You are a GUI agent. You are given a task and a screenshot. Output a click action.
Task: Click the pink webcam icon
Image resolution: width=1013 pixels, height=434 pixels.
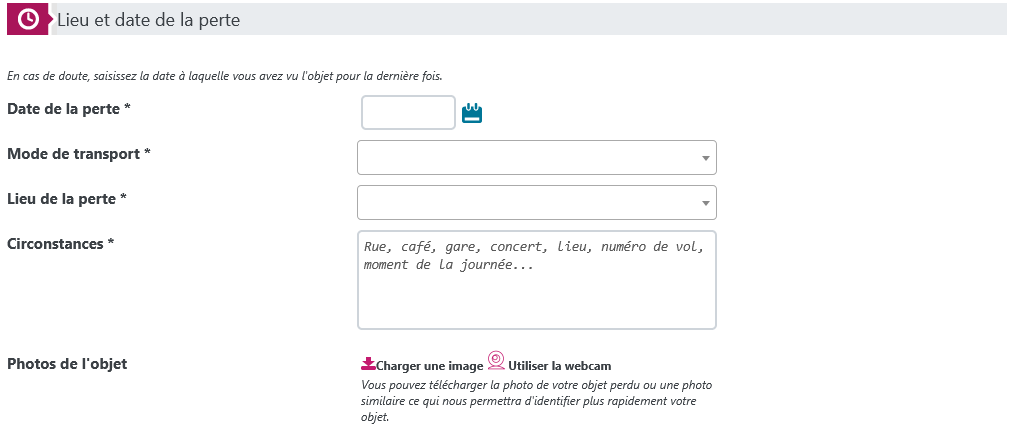496,361
